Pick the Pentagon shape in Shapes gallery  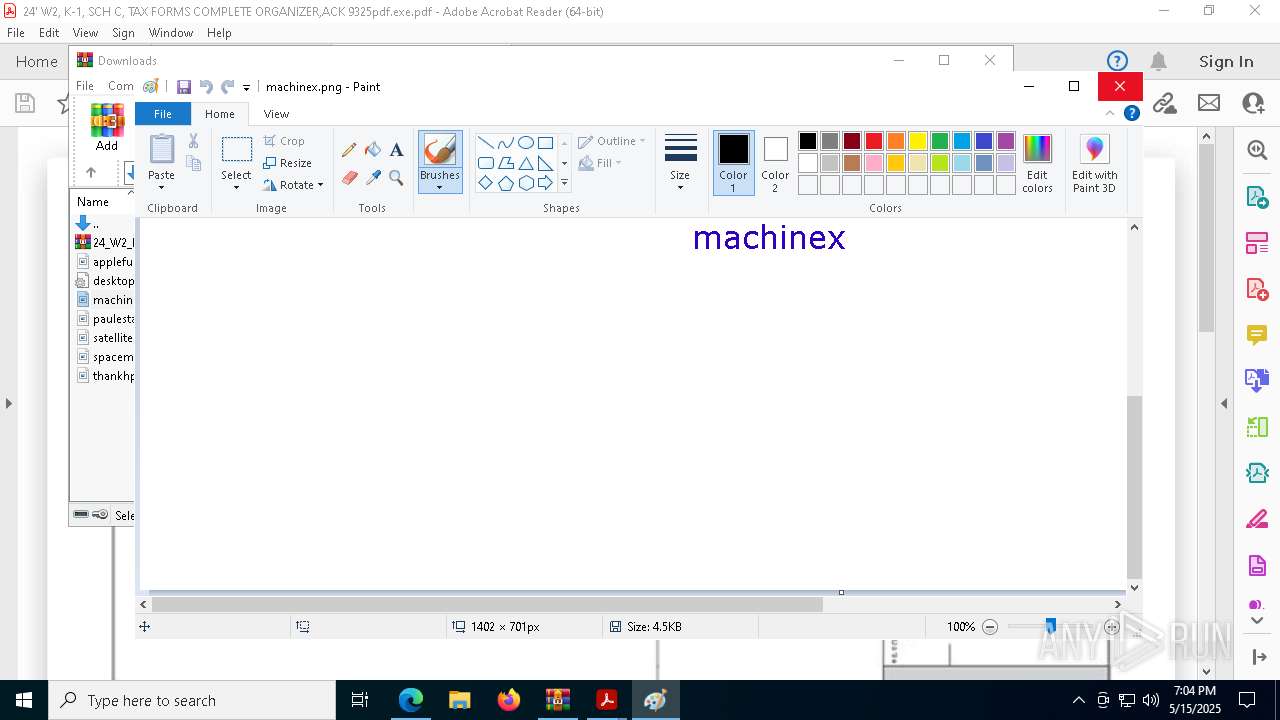click(x=505, y=183)
